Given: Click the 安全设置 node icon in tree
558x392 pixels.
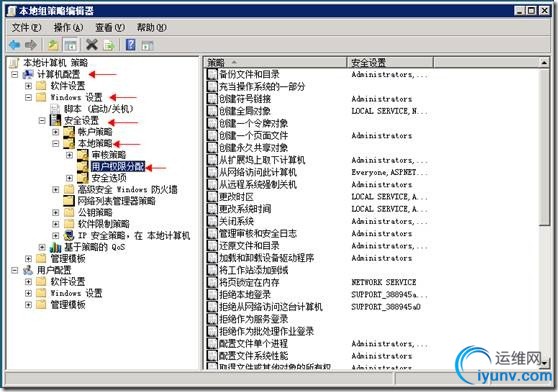Looking at the screenshot, I should 55,120.
